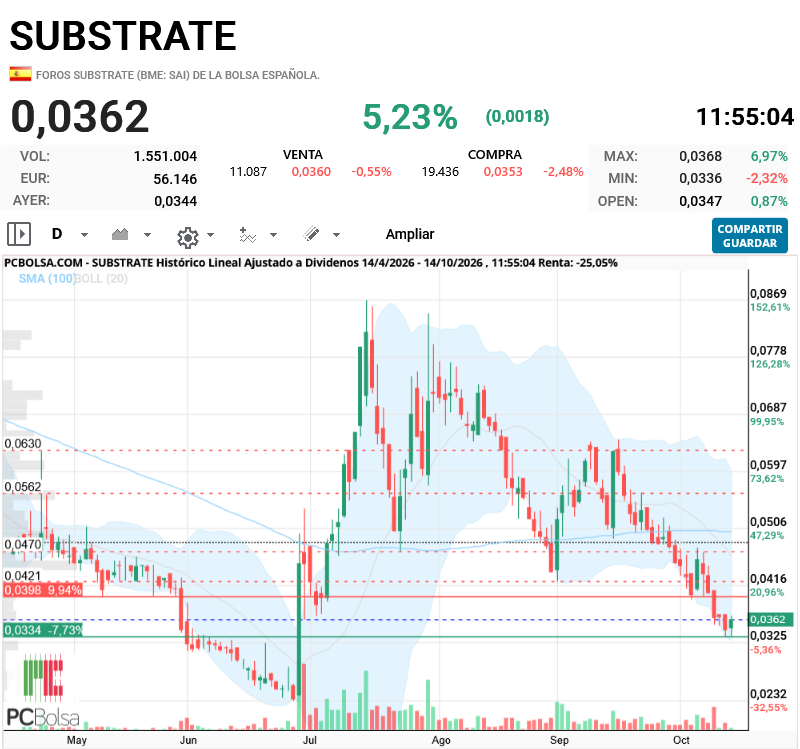Click the 0,0398 9,94% resistance label

pyautogui.click(x=43, y=590)
